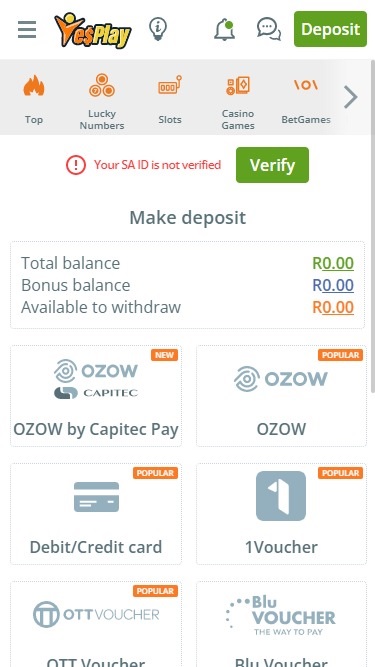The height and width of the screenshot is (667, 375).
Task: Click the green Deposit button
Action: click(x=330, y=29)
